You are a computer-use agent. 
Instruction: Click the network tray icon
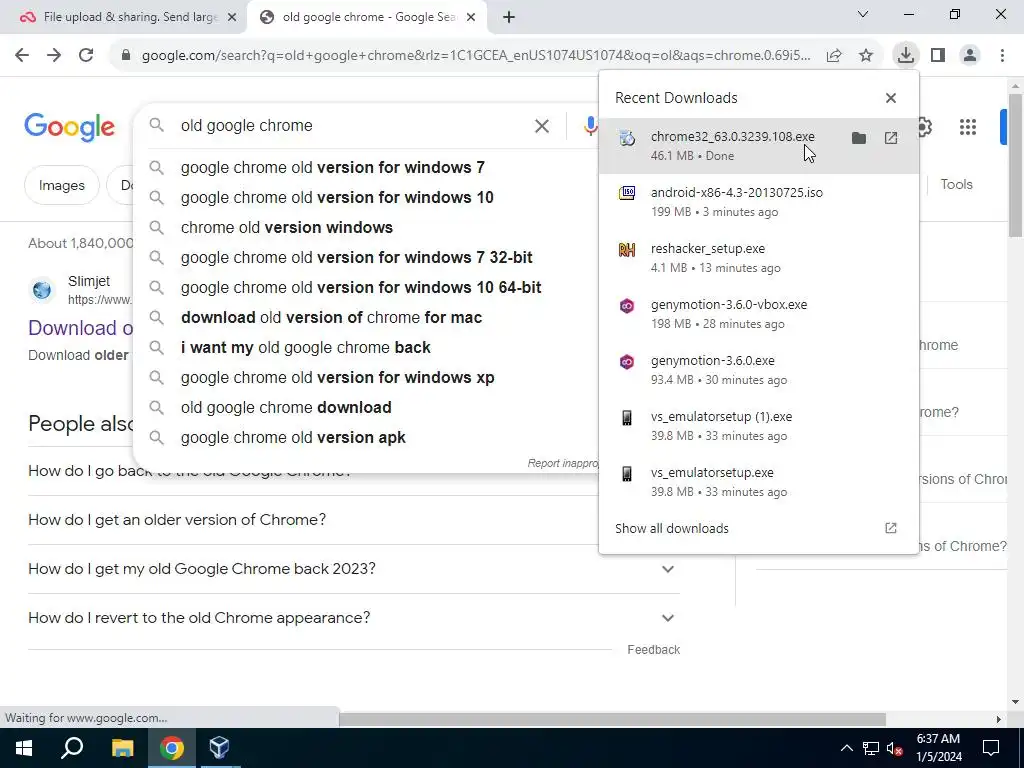[871, 748]
